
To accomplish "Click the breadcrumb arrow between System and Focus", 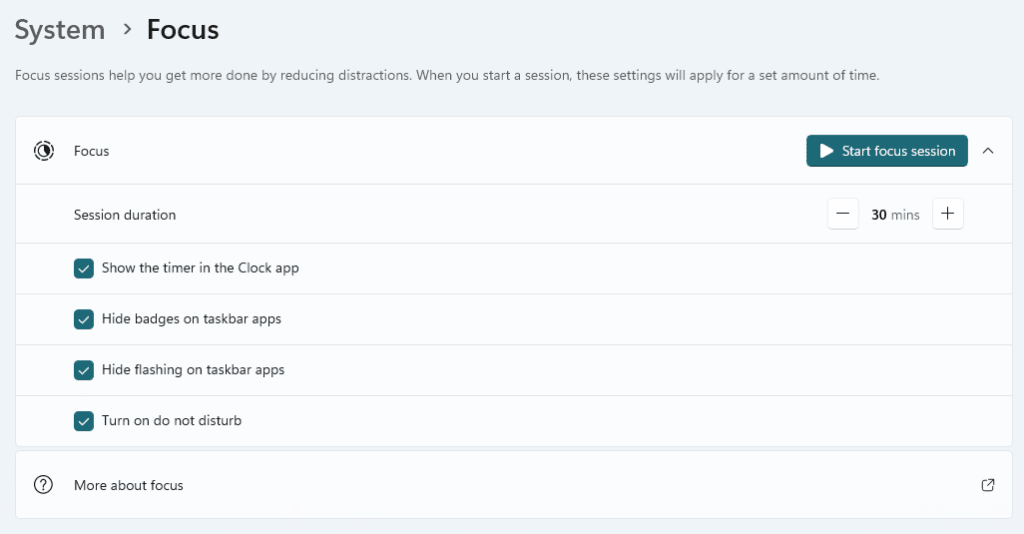I will (x=127, y=29).
